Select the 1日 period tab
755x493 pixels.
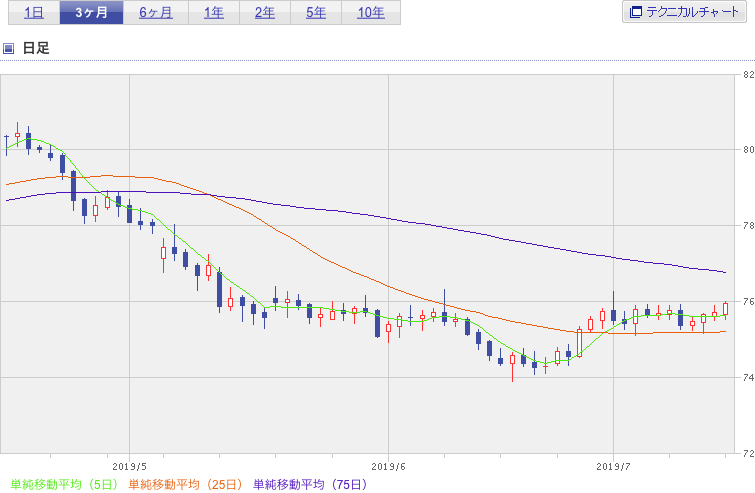(34, 12)
